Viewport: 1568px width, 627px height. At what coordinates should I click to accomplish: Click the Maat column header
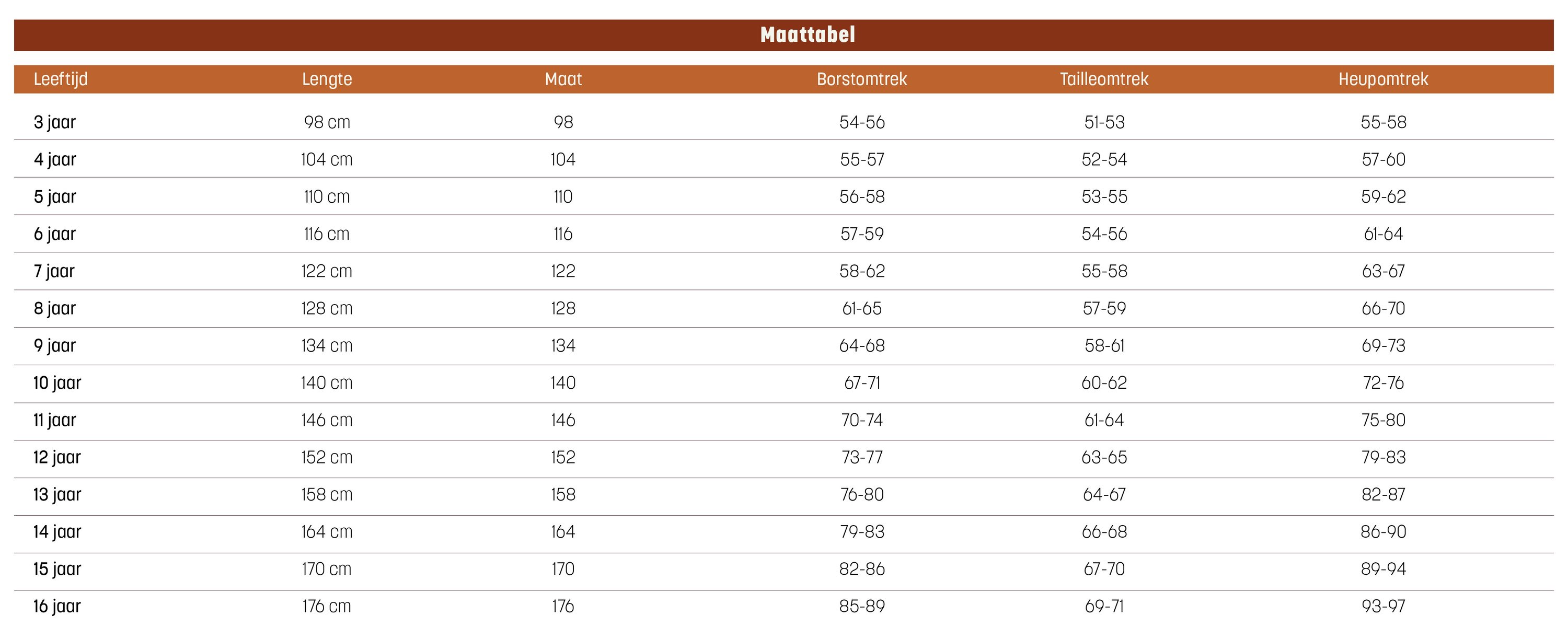click(563, 79)
